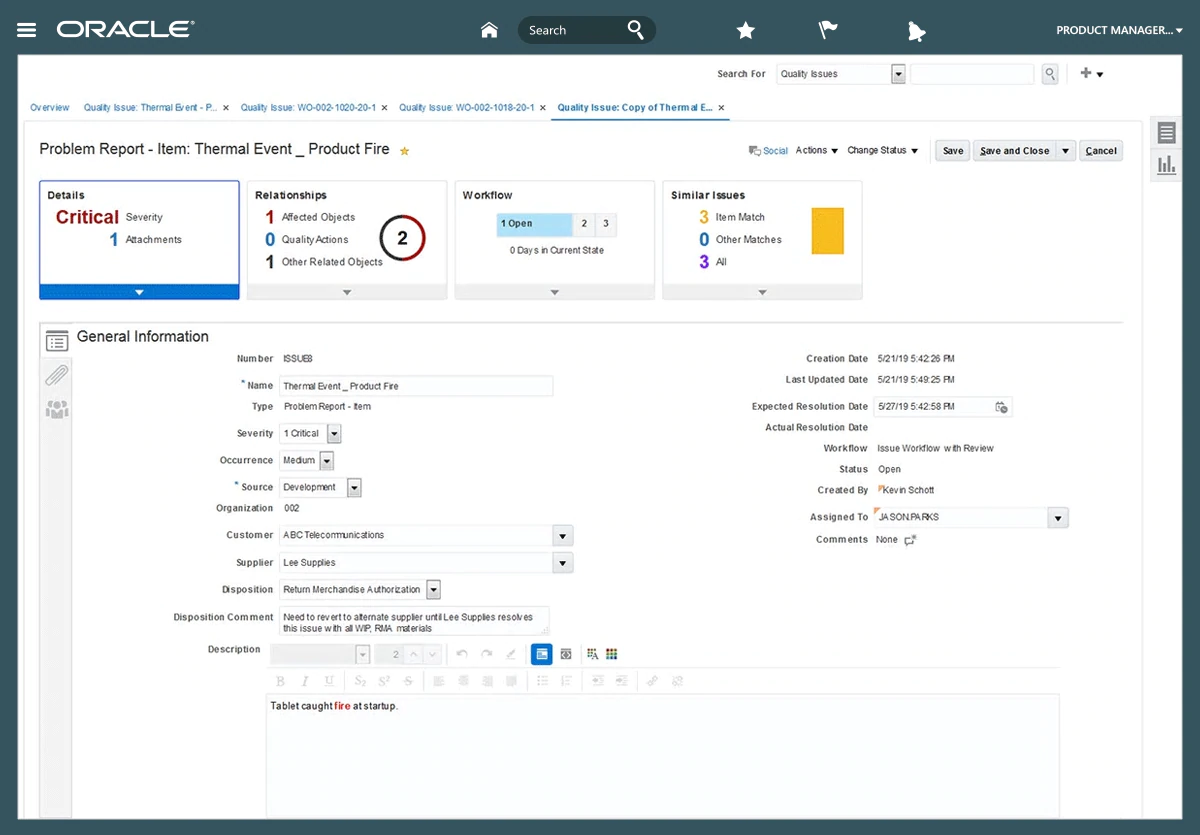Expand the Supplier dropdown list
The height and width of the screenshot is (835, 1200).
[x=562, y=563]
